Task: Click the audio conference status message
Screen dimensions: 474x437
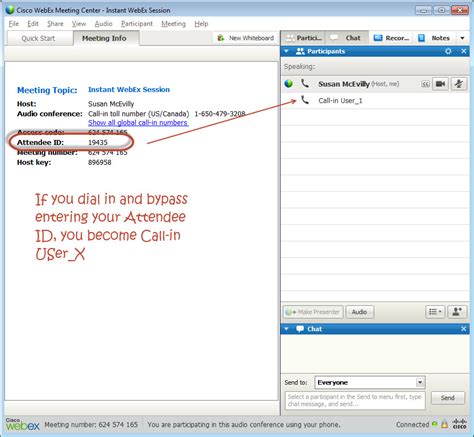Action: (244, 425)
